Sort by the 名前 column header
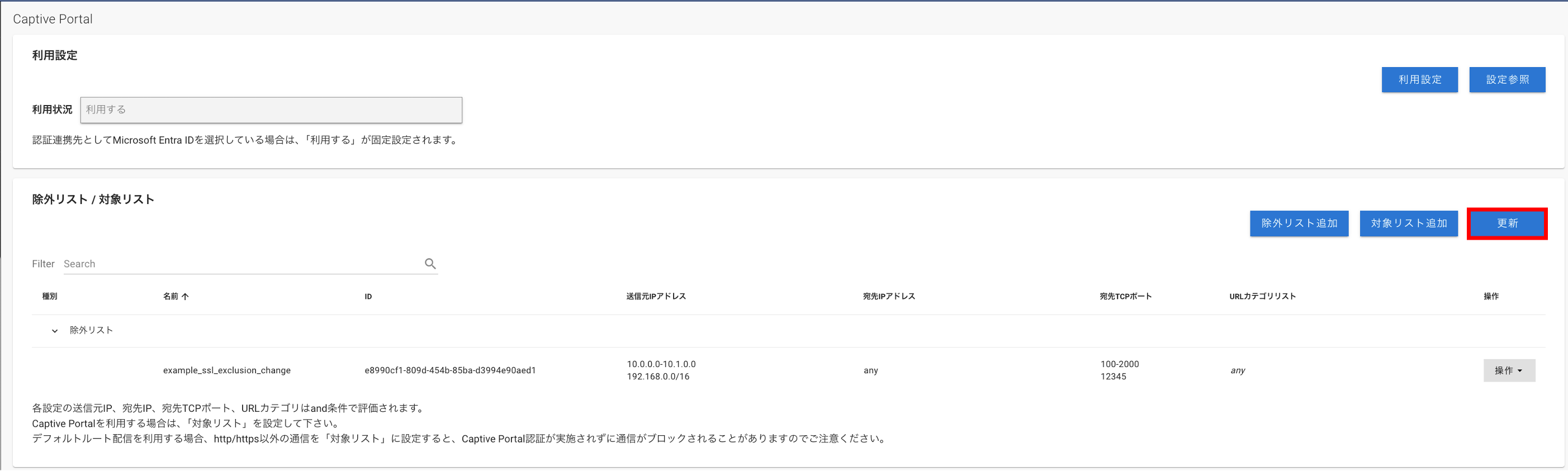 point(170,296)
